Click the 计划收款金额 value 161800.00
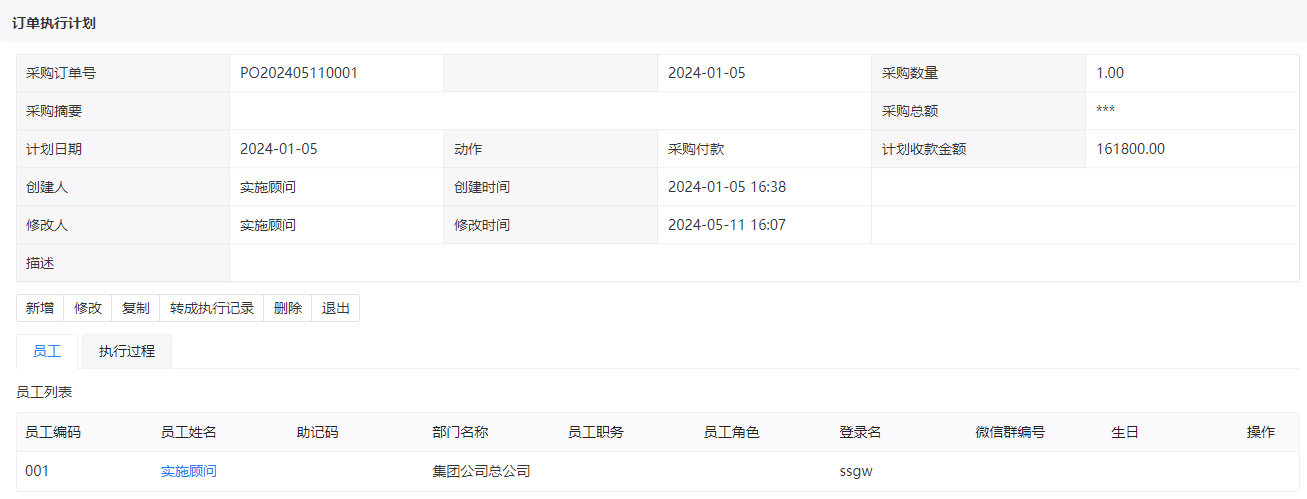Screen dimensions: 1307x499 [1130, 149]
